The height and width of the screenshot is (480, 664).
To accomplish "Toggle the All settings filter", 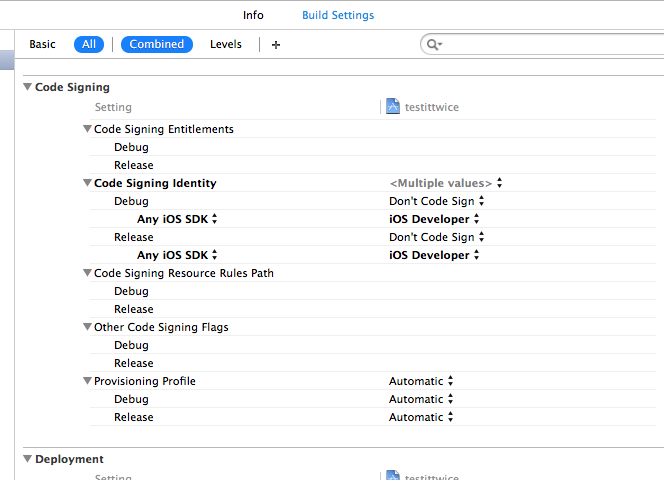I will [x=89, y=44].
